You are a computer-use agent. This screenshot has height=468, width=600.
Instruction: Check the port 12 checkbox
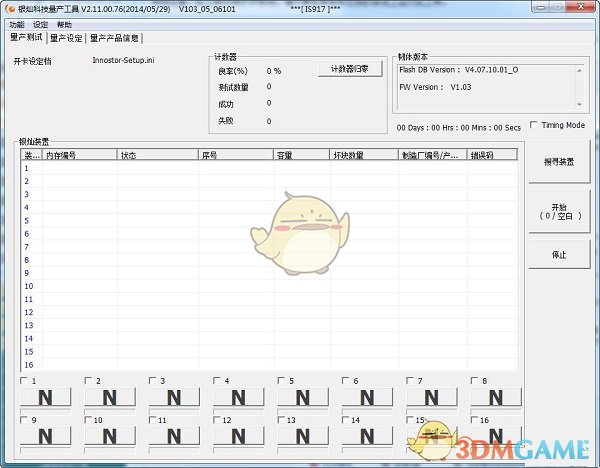[217, 420]
